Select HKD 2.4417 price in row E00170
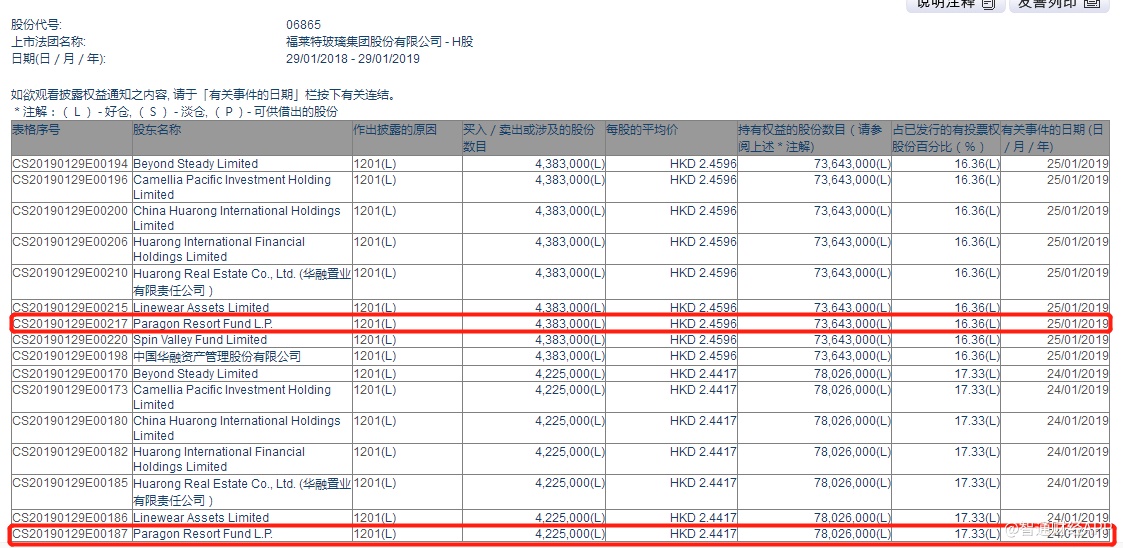This screenshot has height=548, width=1123. click(x=703, y=374)
